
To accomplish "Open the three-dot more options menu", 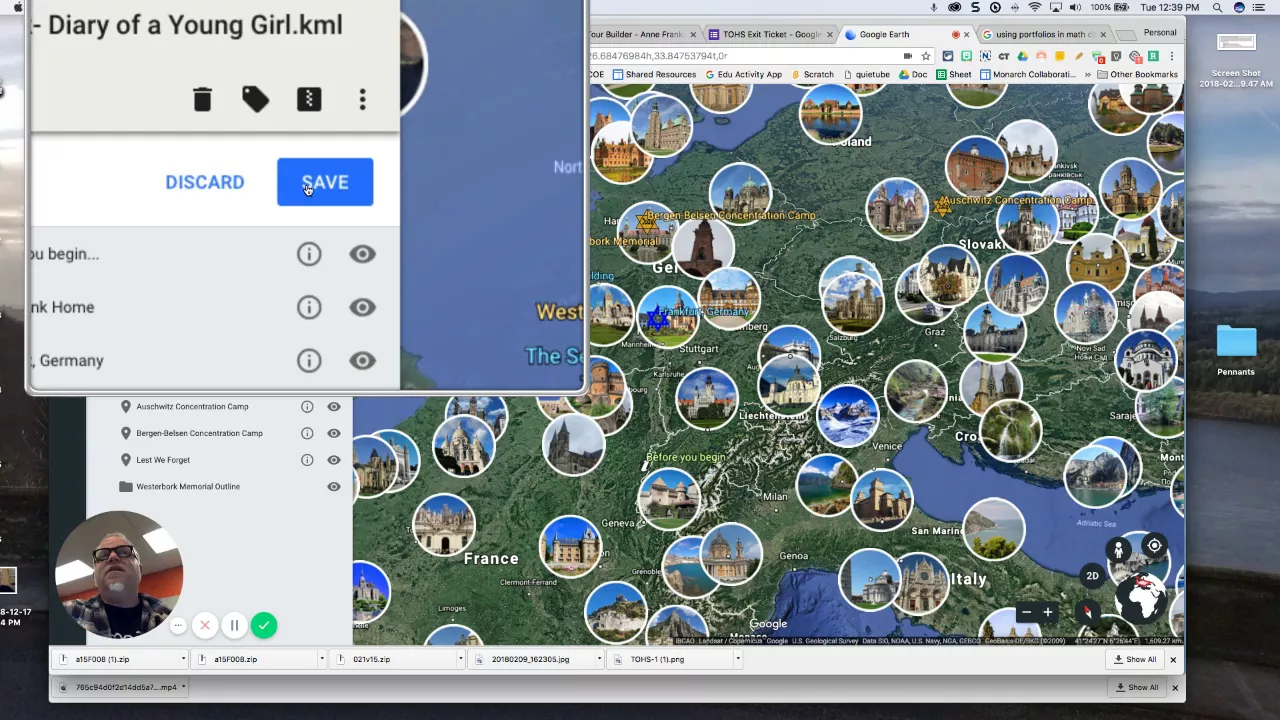I will tap(362, 99).
